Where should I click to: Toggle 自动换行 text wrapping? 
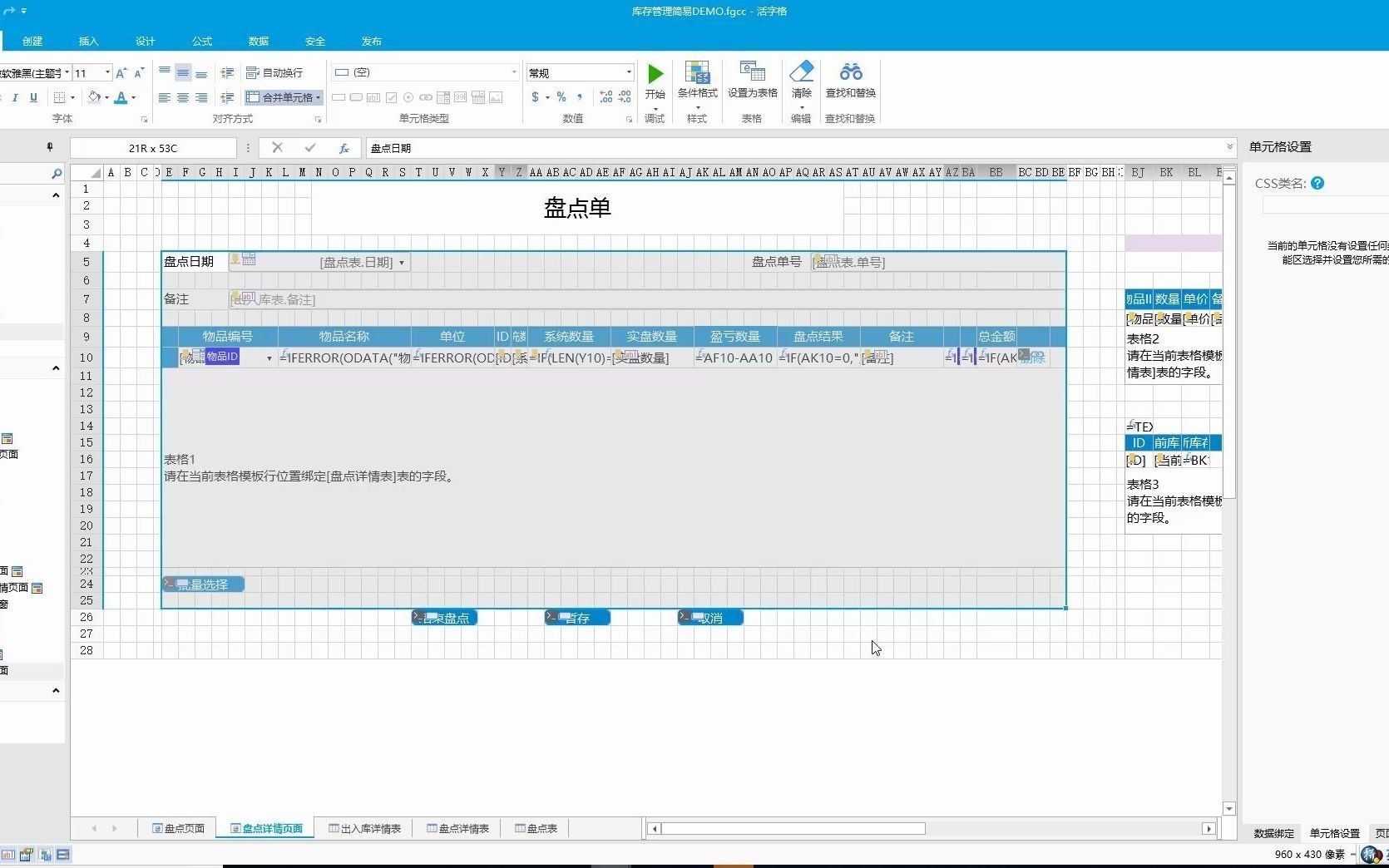tap(275, 72)
